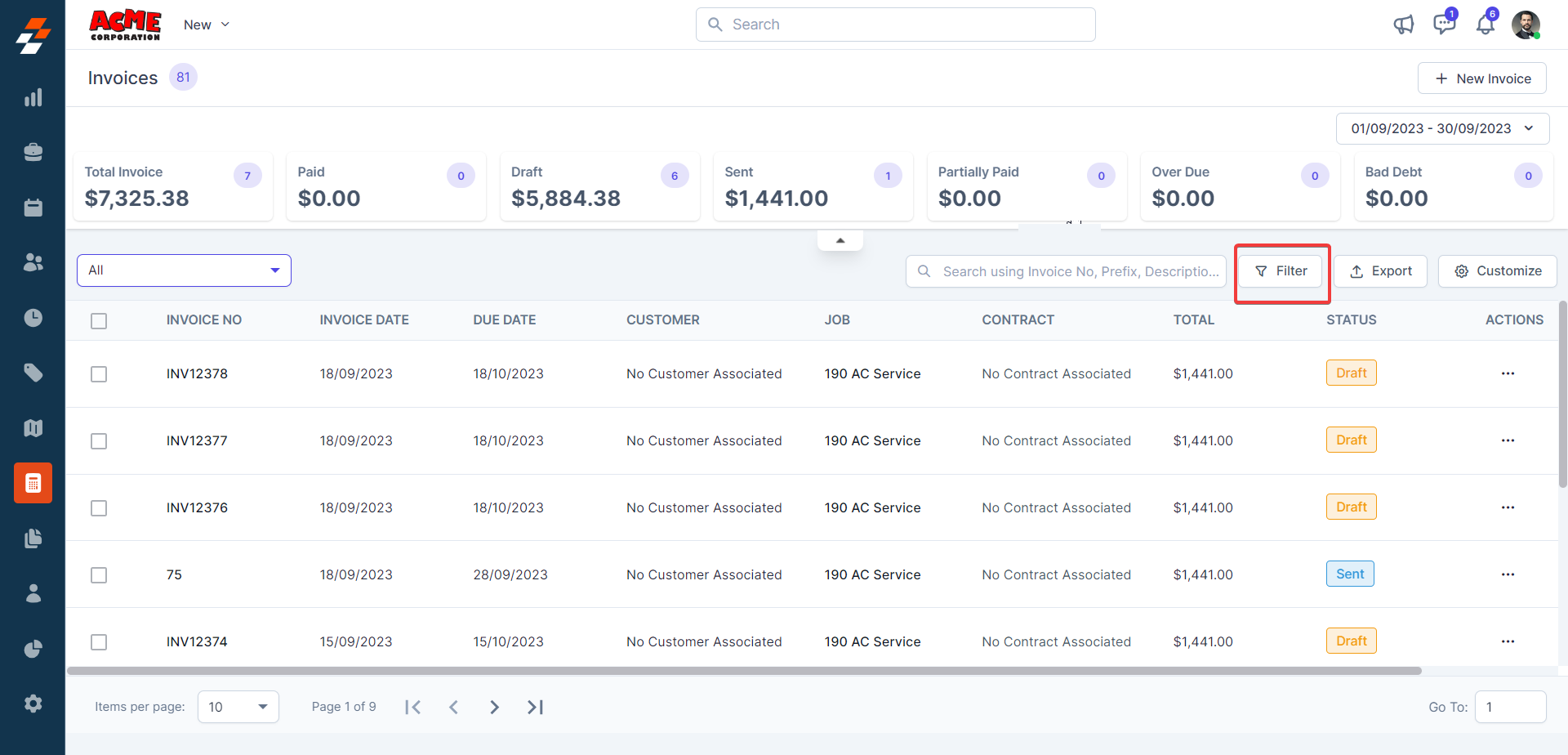Expand the All status filter dropdown
The height and width of the screenshot is (755, 1568).
184,270
